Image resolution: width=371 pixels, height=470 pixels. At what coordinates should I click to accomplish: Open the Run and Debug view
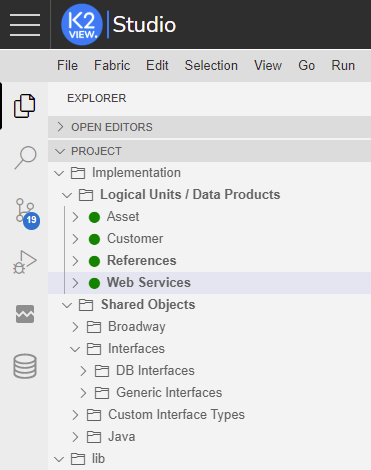pyautogui.click(x=25, y=262)
